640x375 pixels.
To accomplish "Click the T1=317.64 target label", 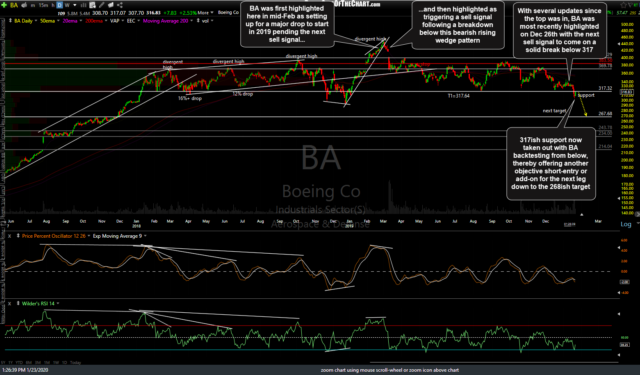I will point(458,96).
